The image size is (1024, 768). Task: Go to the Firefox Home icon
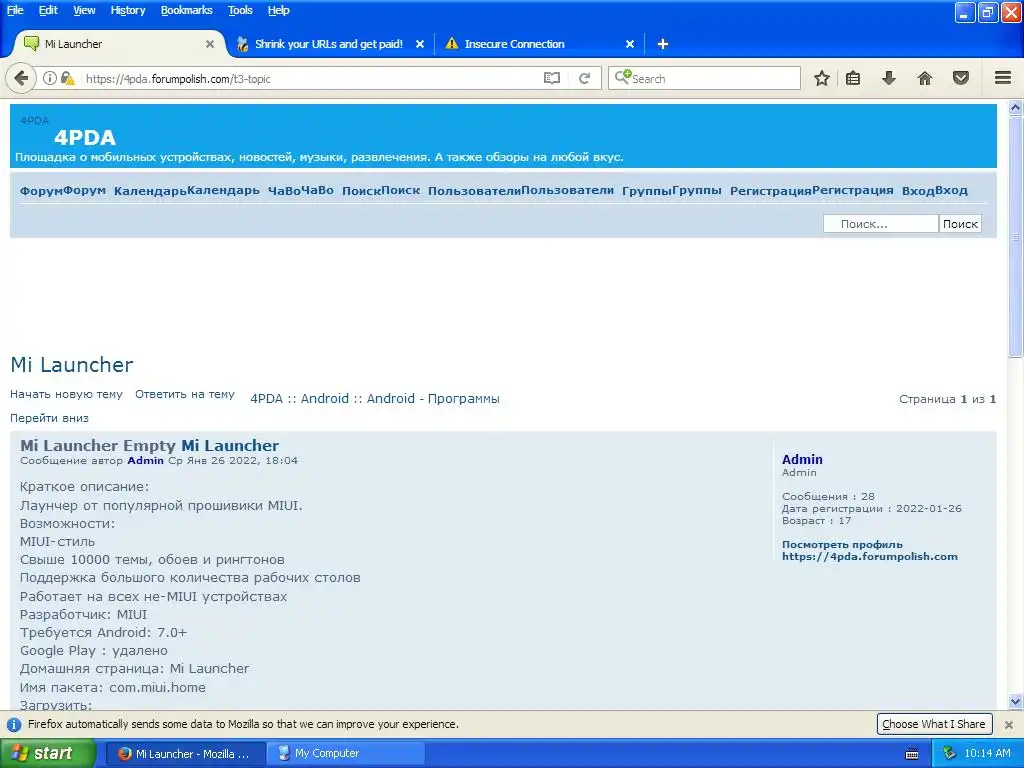[x=925, y=78]
